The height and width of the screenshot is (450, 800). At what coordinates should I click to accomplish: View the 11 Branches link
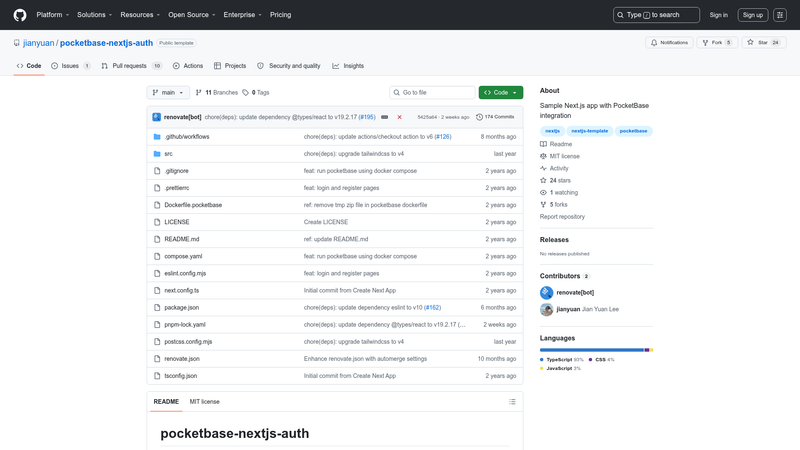tap(217, 92)
